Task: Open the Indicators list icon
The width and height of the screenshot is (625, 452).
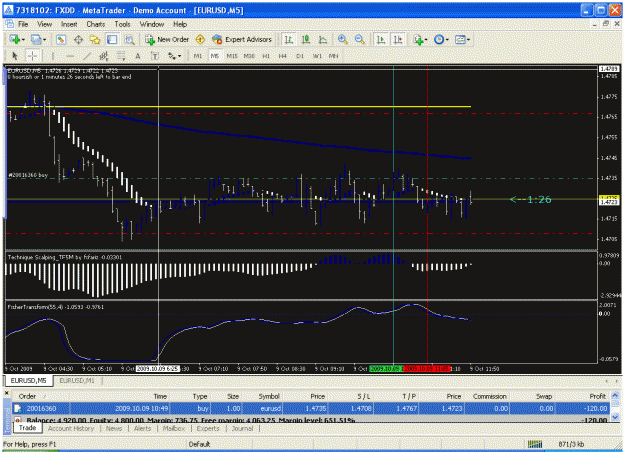Action: point(418,39)
